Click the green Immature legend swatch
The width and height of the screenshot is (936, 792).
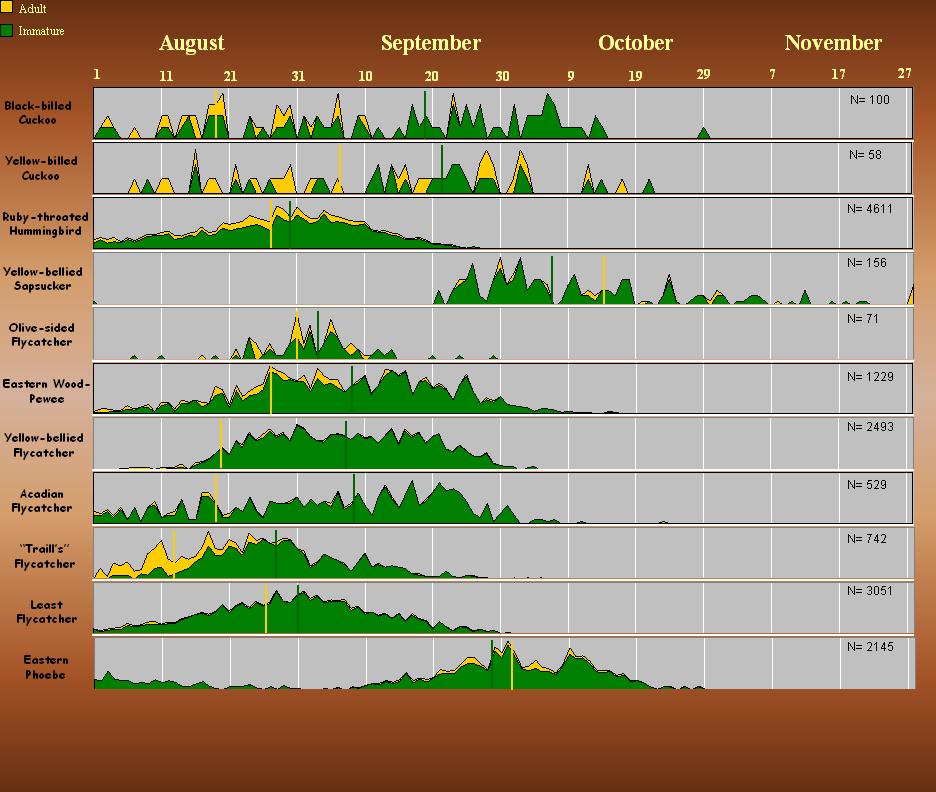6,31
